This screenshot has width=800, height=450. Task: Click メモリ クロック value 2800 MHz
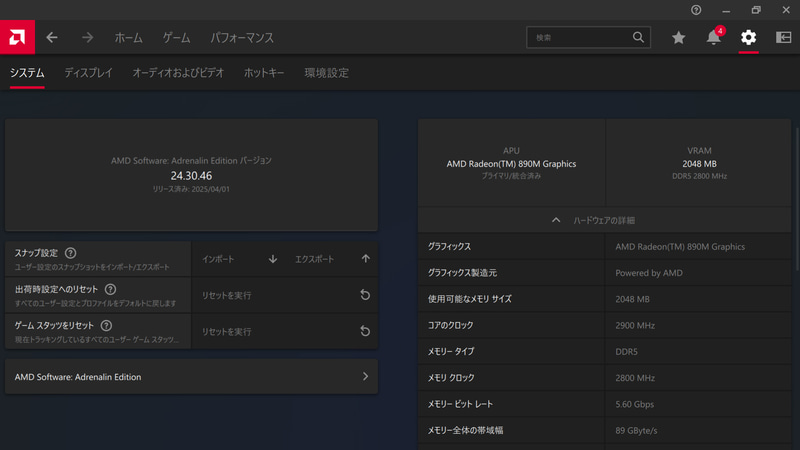coord(635,378)
